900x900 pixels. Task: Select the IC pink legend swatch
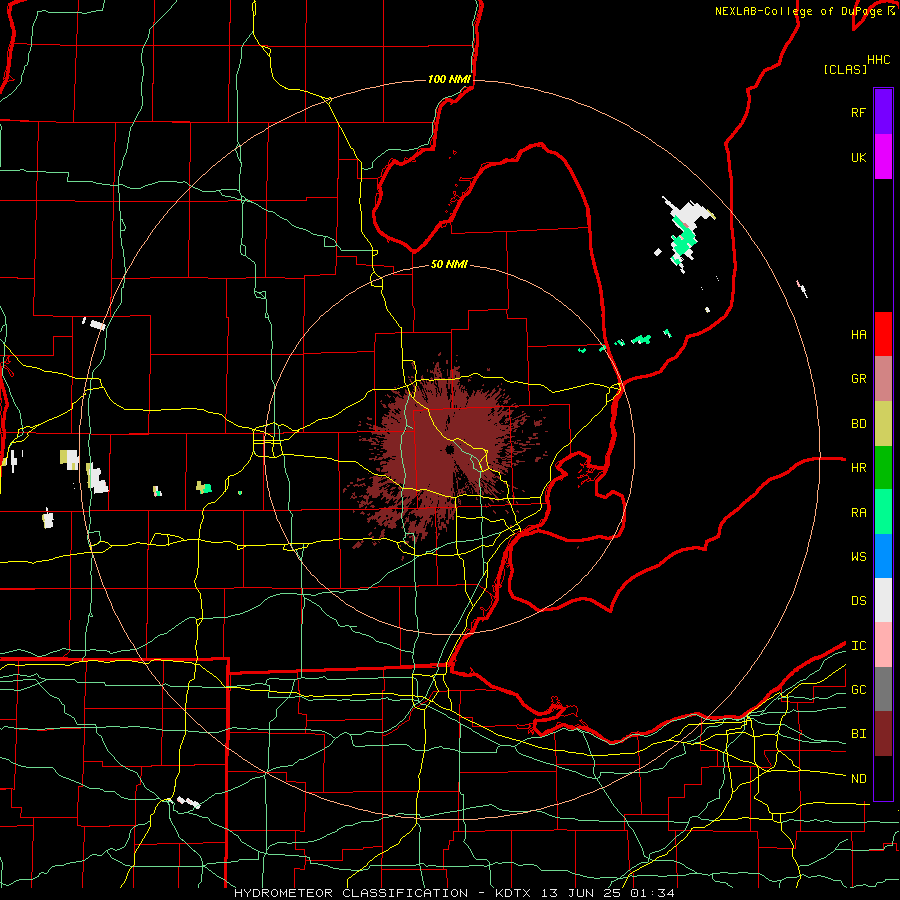coord(883,645)
